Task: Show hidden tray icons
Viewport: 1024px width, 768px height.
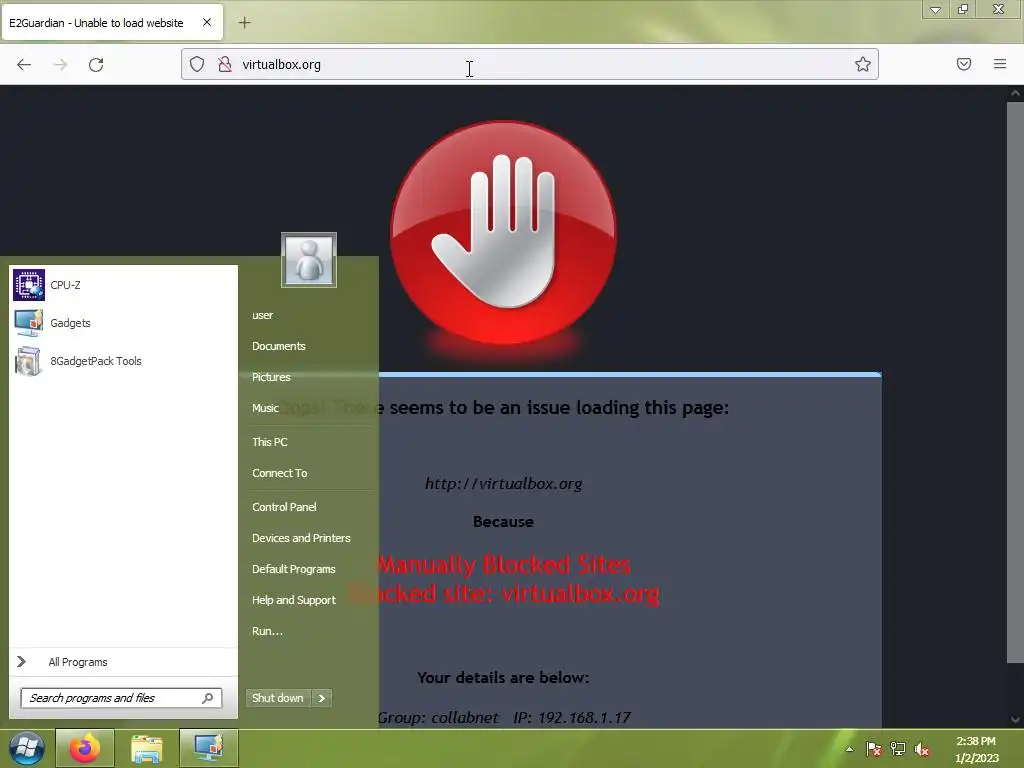Action: point(850,749)
